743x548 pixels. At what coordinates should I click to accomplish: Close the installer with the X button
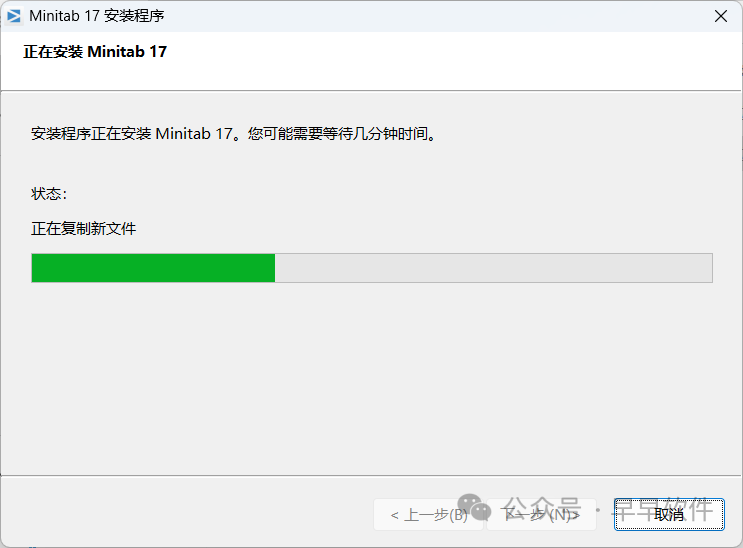(721, 16)
